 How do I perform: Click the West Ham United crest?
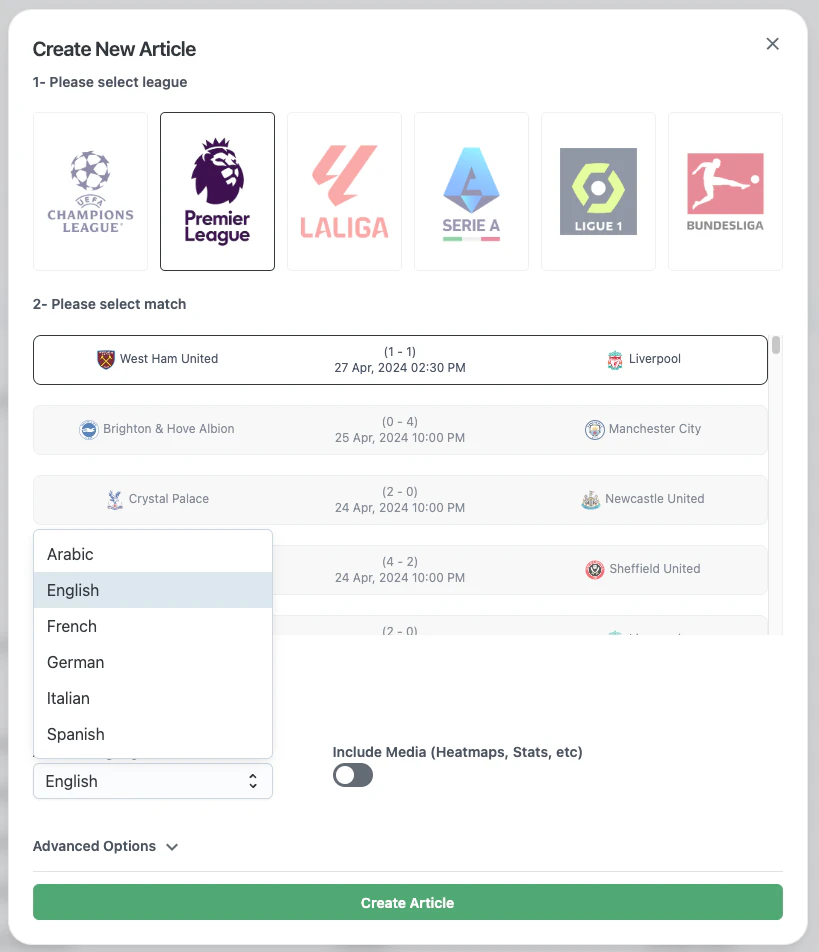[x=104, y=358]
